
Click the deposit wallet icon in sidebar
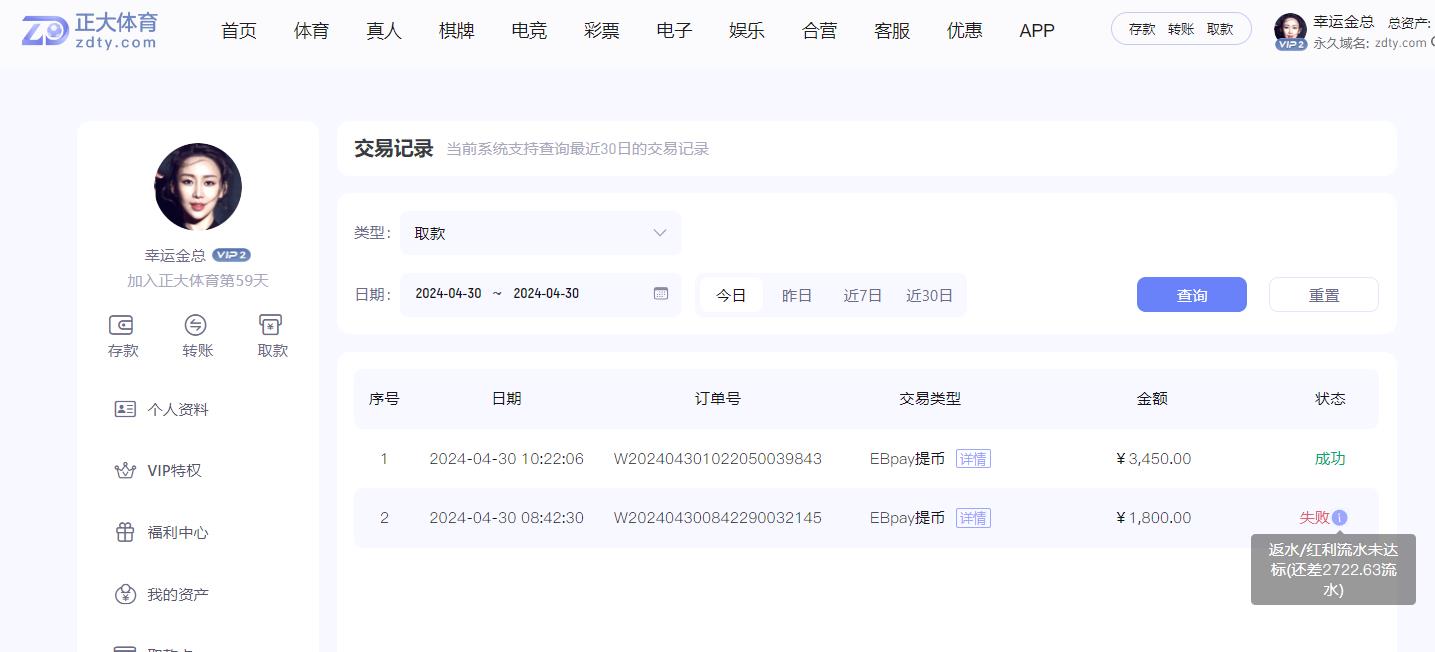(122, 325)
